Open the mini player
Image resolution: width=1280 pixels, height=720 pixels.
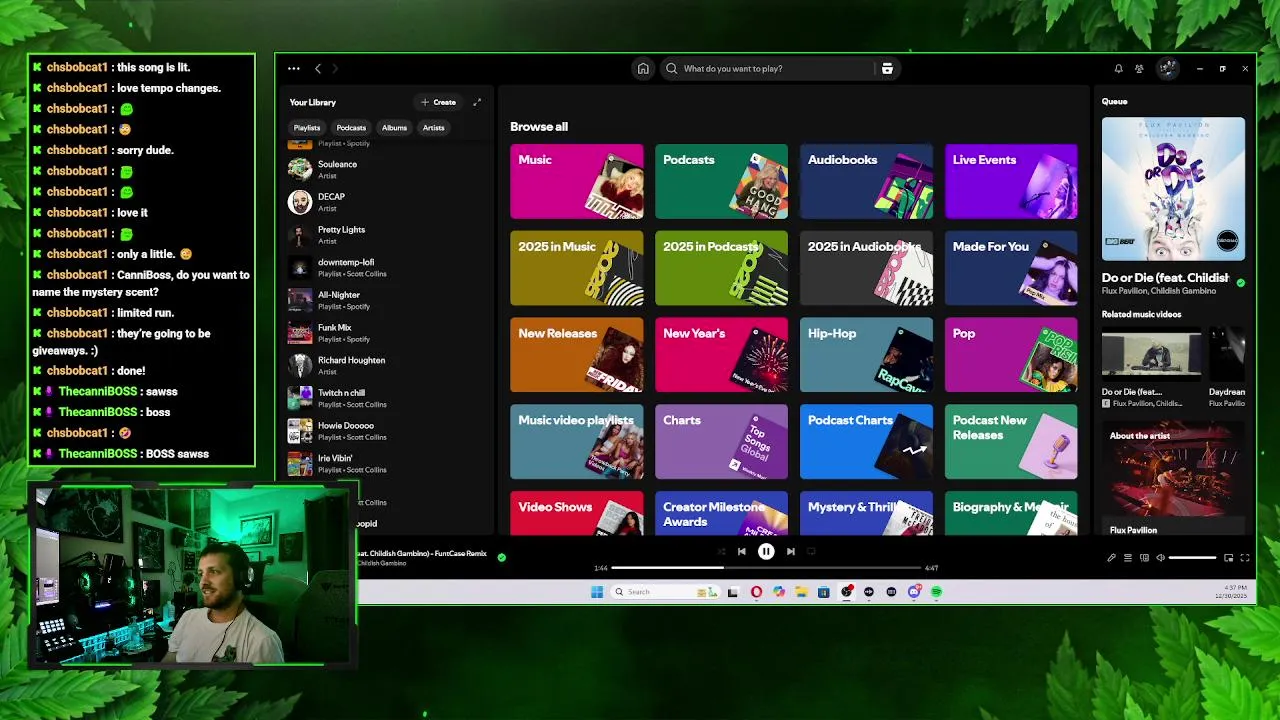coord(1229,558)
